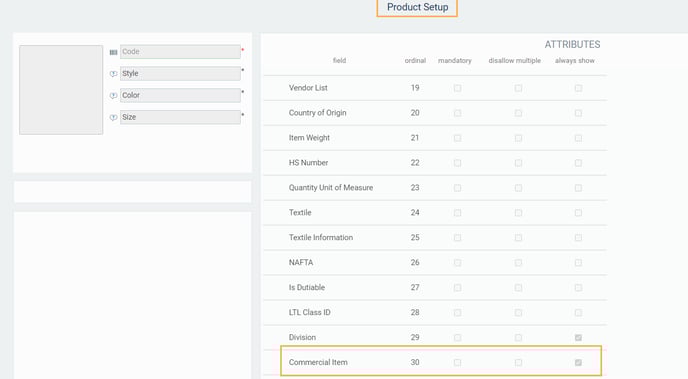Check always show for Is Dutiable
The height and width of the screenshot is (379, 688).
point(578,288)
